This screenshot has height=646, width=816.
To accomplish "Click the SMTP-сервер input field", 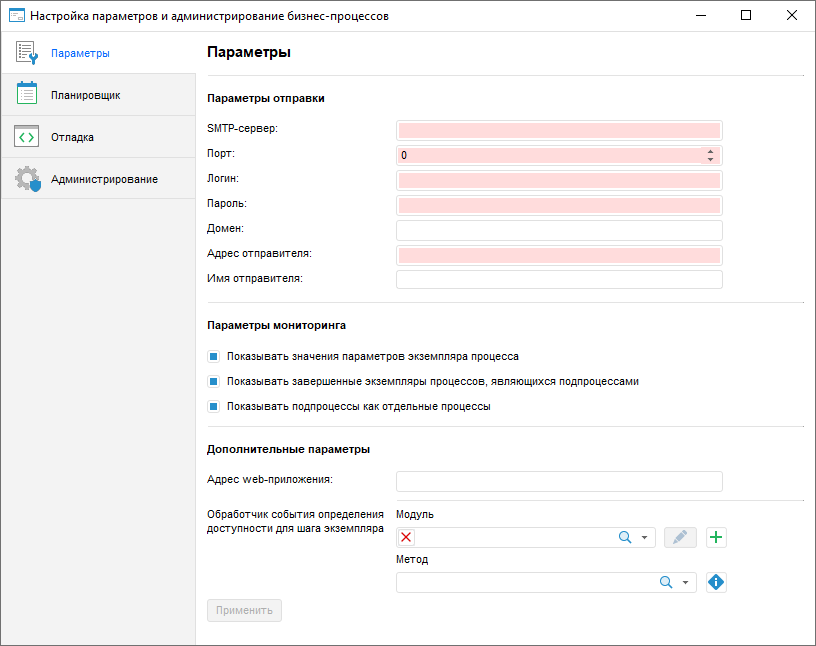I will (559, 130).
